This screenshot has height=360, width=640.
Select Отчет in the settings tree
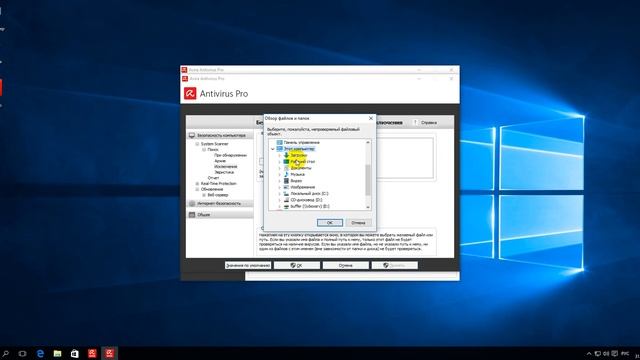point(213,178)
